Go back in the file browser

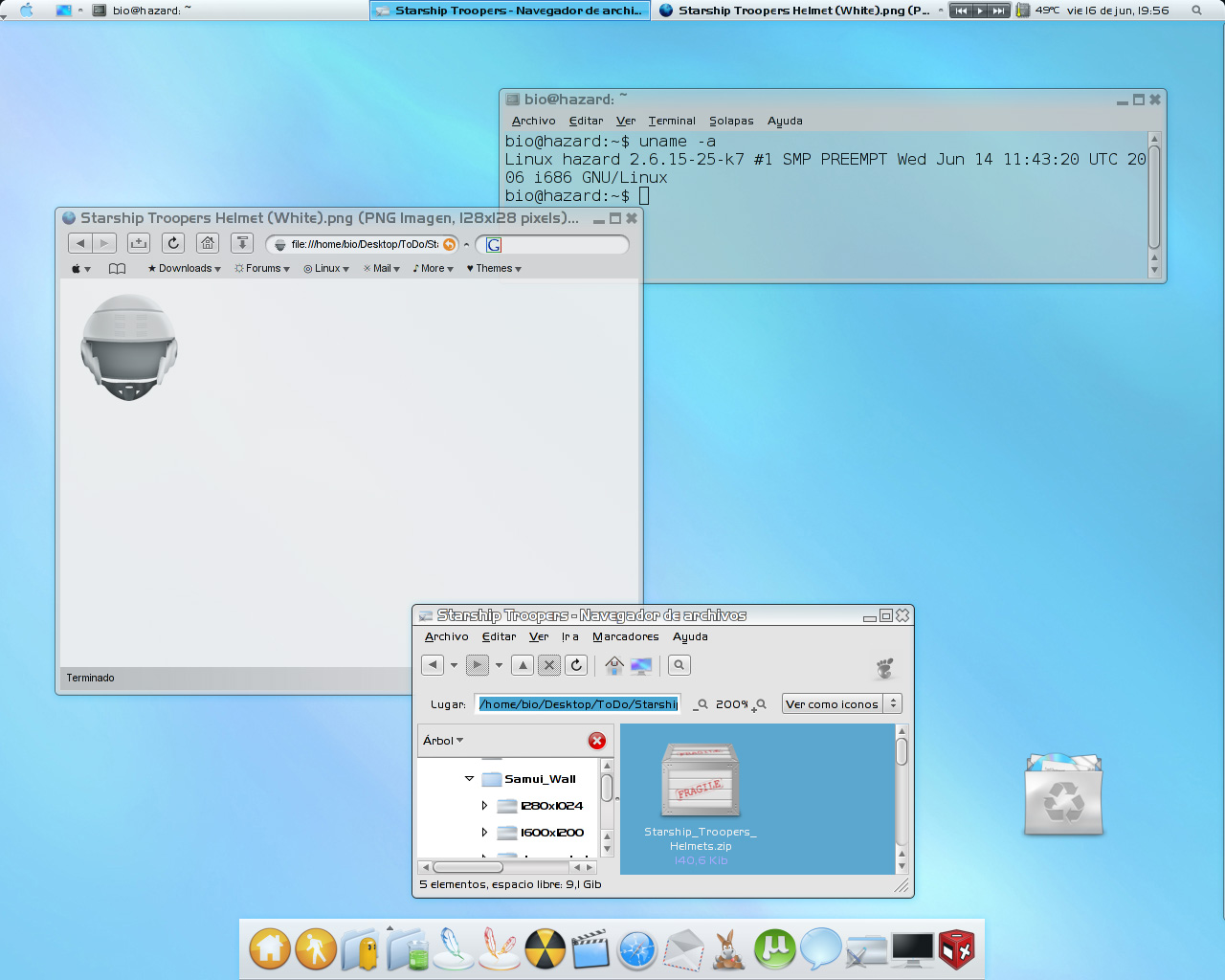point(433,664)
